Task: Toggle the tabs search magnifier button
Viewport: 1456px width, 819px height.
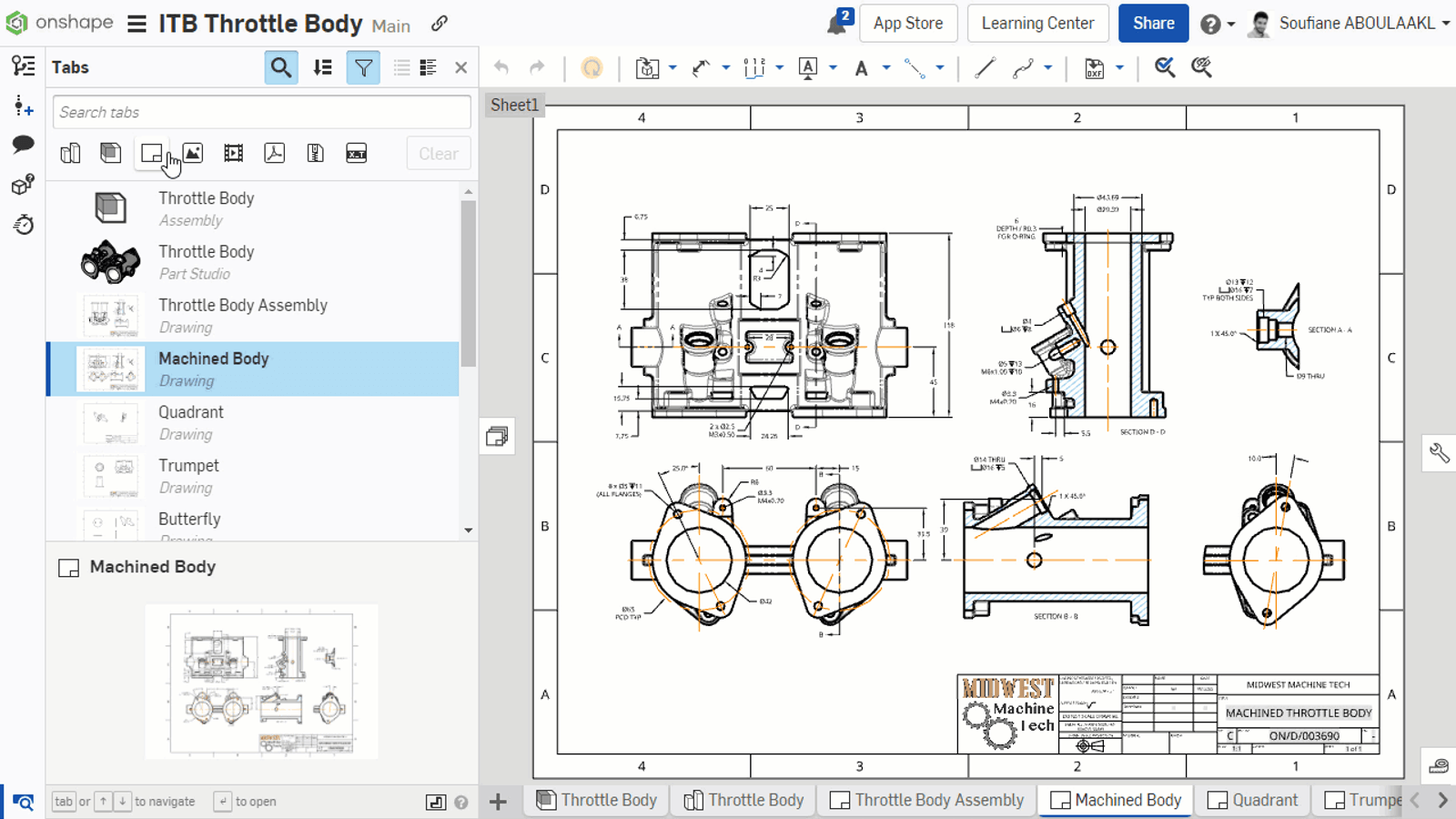Action: (x=281, y=67)
